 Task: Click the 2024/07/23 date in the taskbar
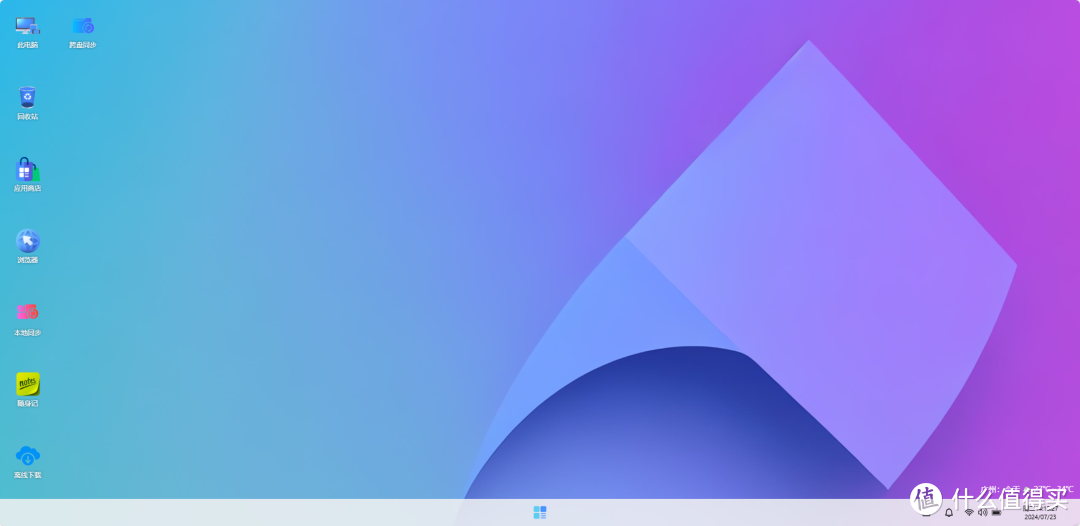tap(1039, 517)
